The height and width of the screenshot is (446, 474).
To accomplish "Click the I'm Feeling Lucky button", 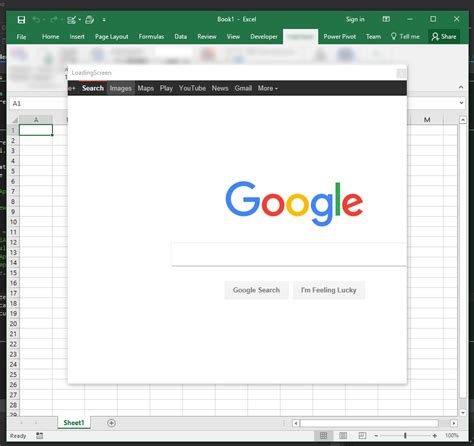I will pyautogui.click(x=329, y=290).
